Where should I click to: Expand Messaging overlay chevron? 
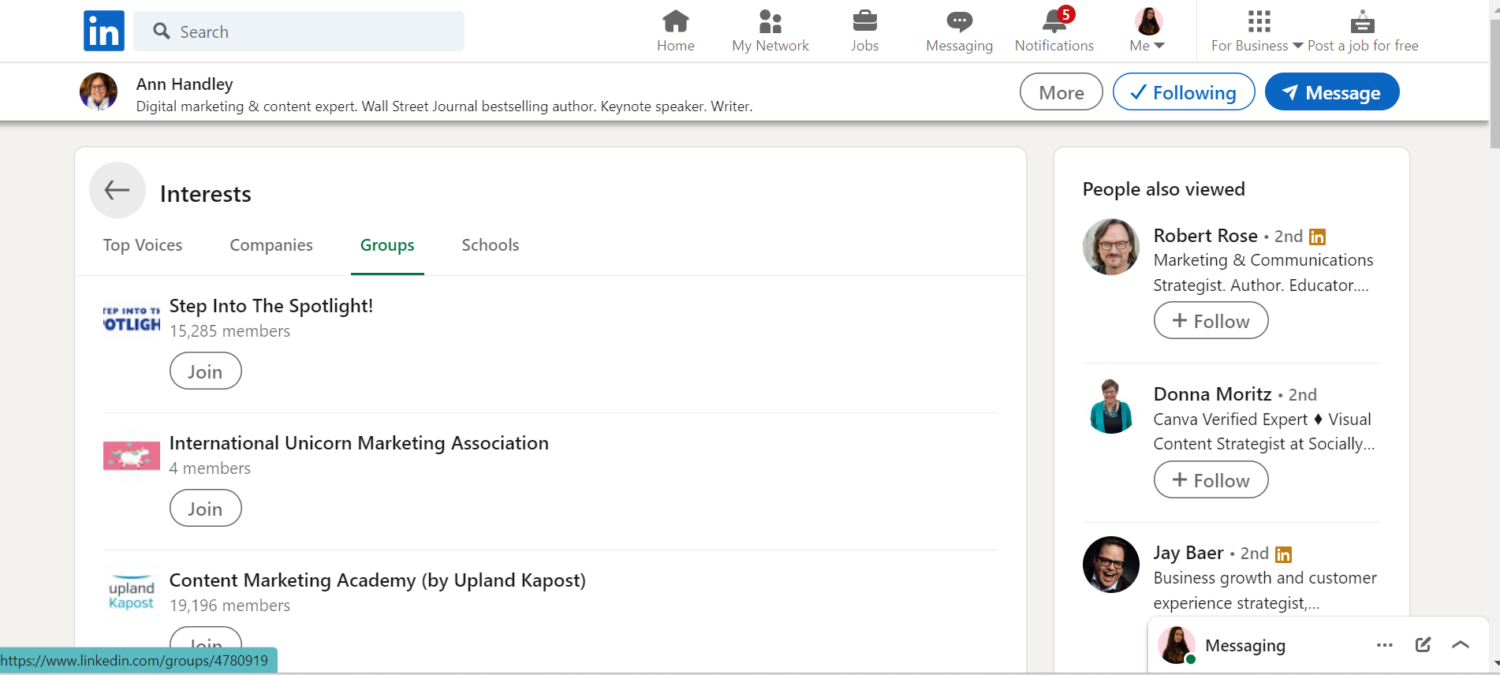(1461, 645)
